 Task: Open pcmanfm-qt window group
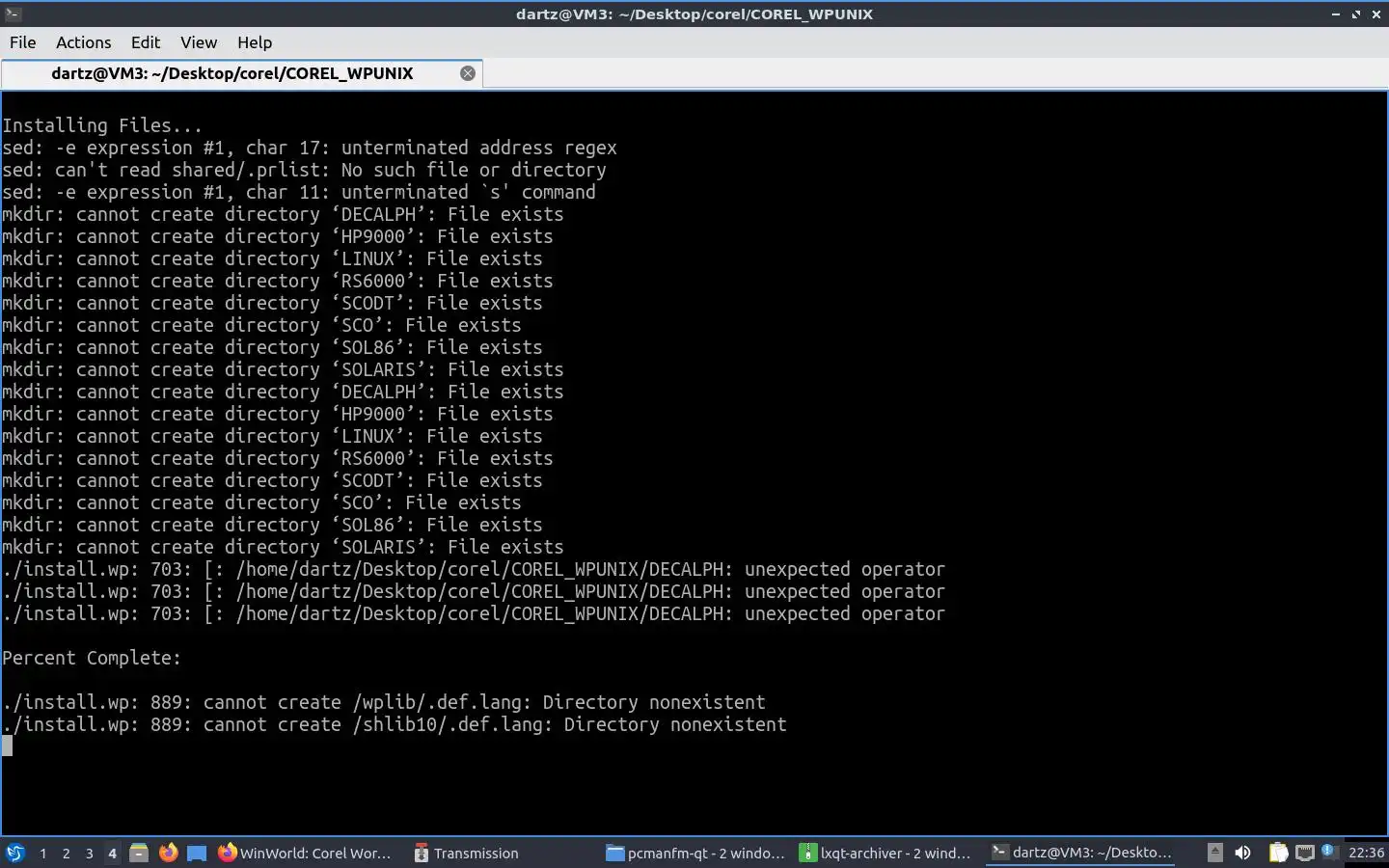695,853
